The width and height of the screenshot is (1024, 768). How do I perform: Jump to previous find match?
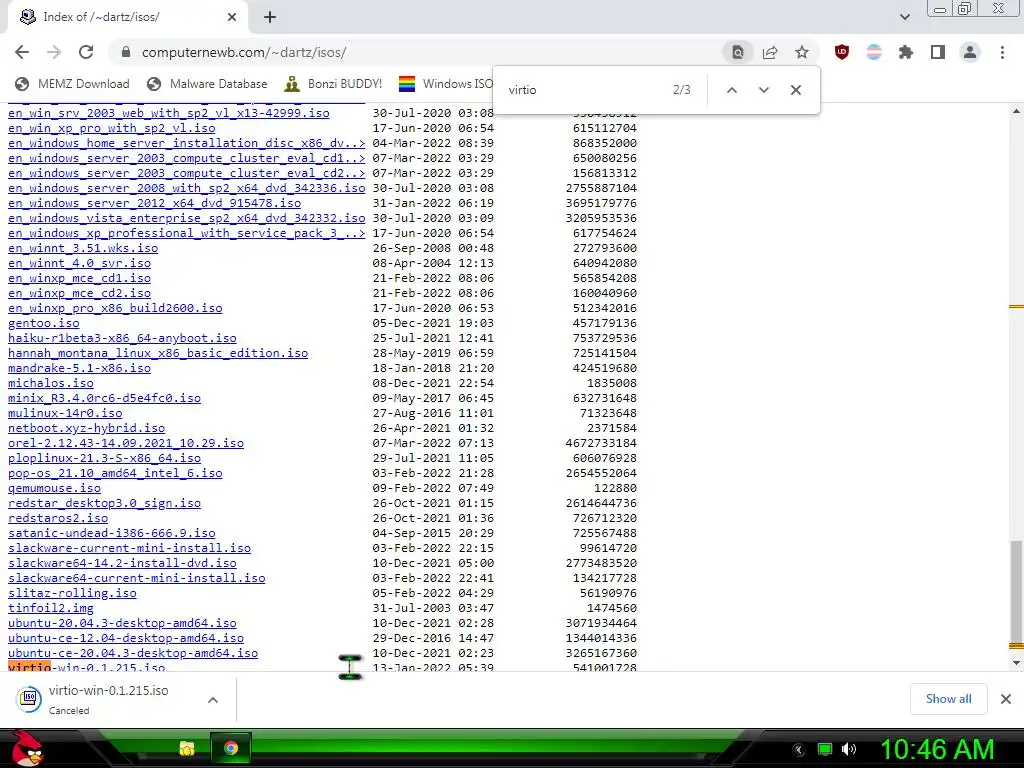pos(731,90)
